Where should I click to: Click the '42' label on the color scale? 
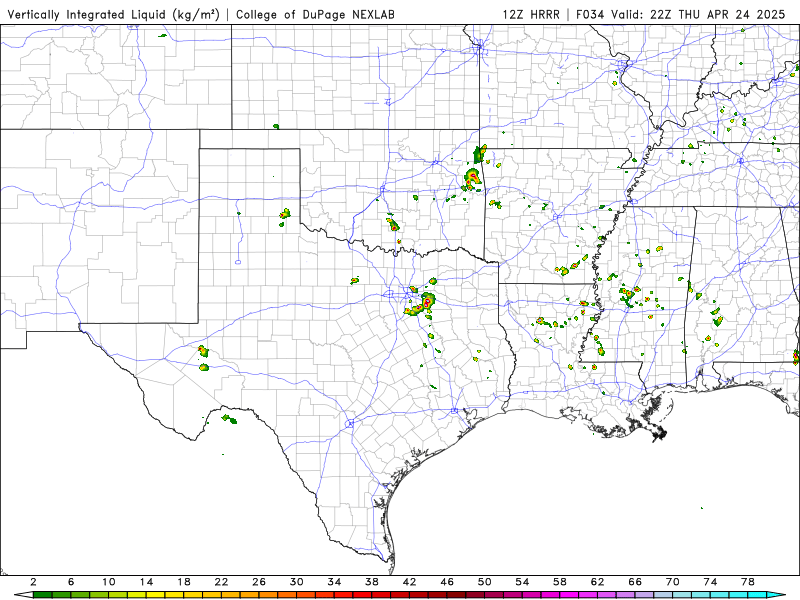(410, 582)
